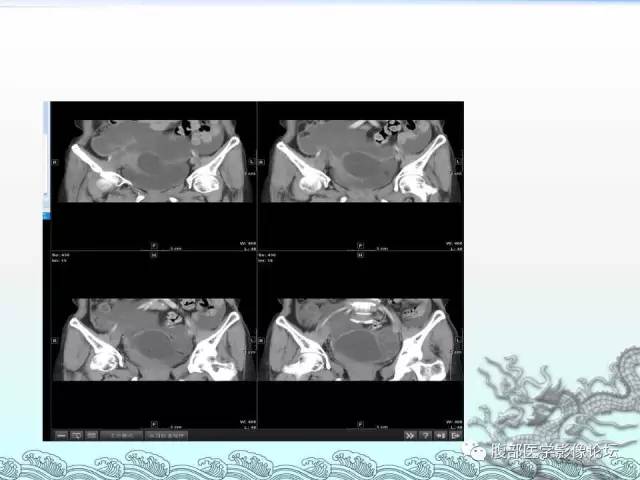Select the top-right CT scan panel
This screenshot has height=480, width=640.
point(360,176)
